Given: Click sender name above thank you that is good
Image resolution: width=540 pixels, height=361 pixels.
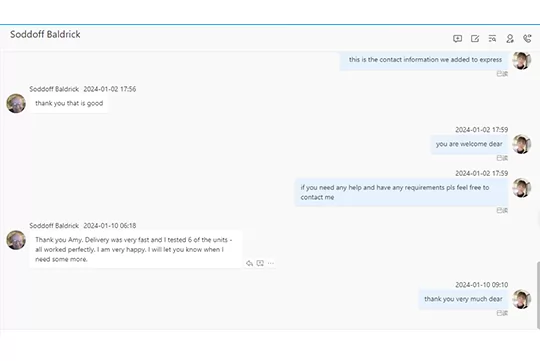Looking at the screenshot, I should [x=54, y=89].
